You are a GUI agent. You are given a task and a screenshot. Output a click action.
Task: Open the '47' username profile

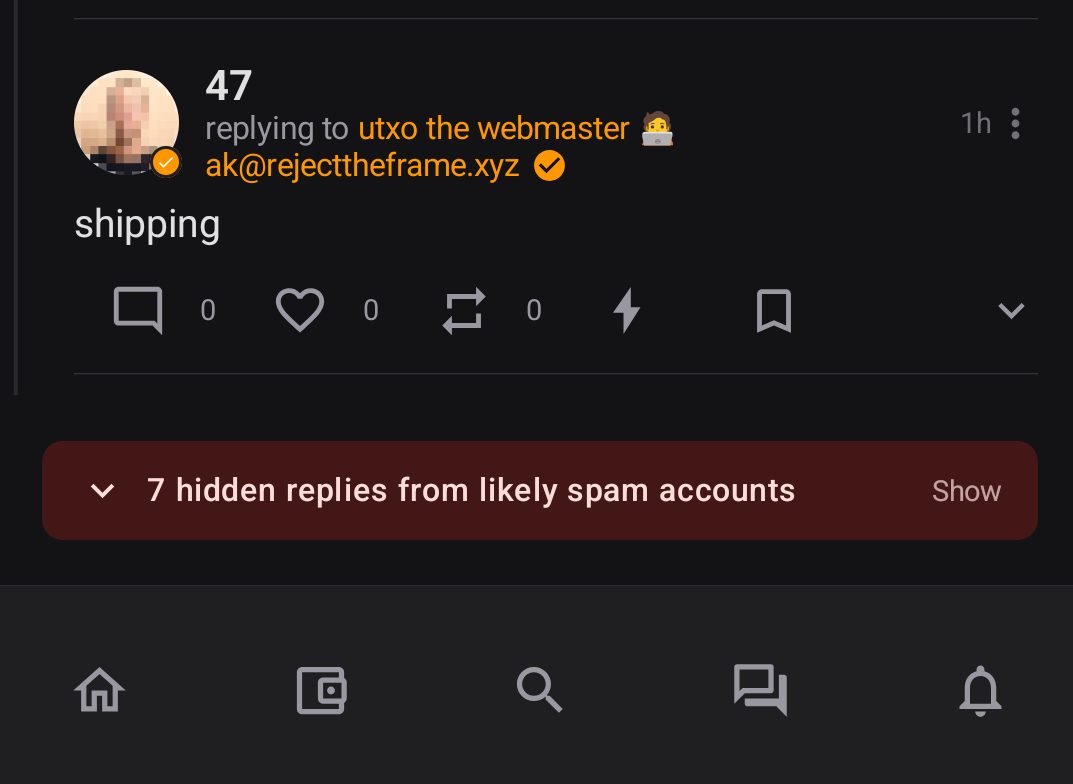pyautogui.click(x=229, y=86)
